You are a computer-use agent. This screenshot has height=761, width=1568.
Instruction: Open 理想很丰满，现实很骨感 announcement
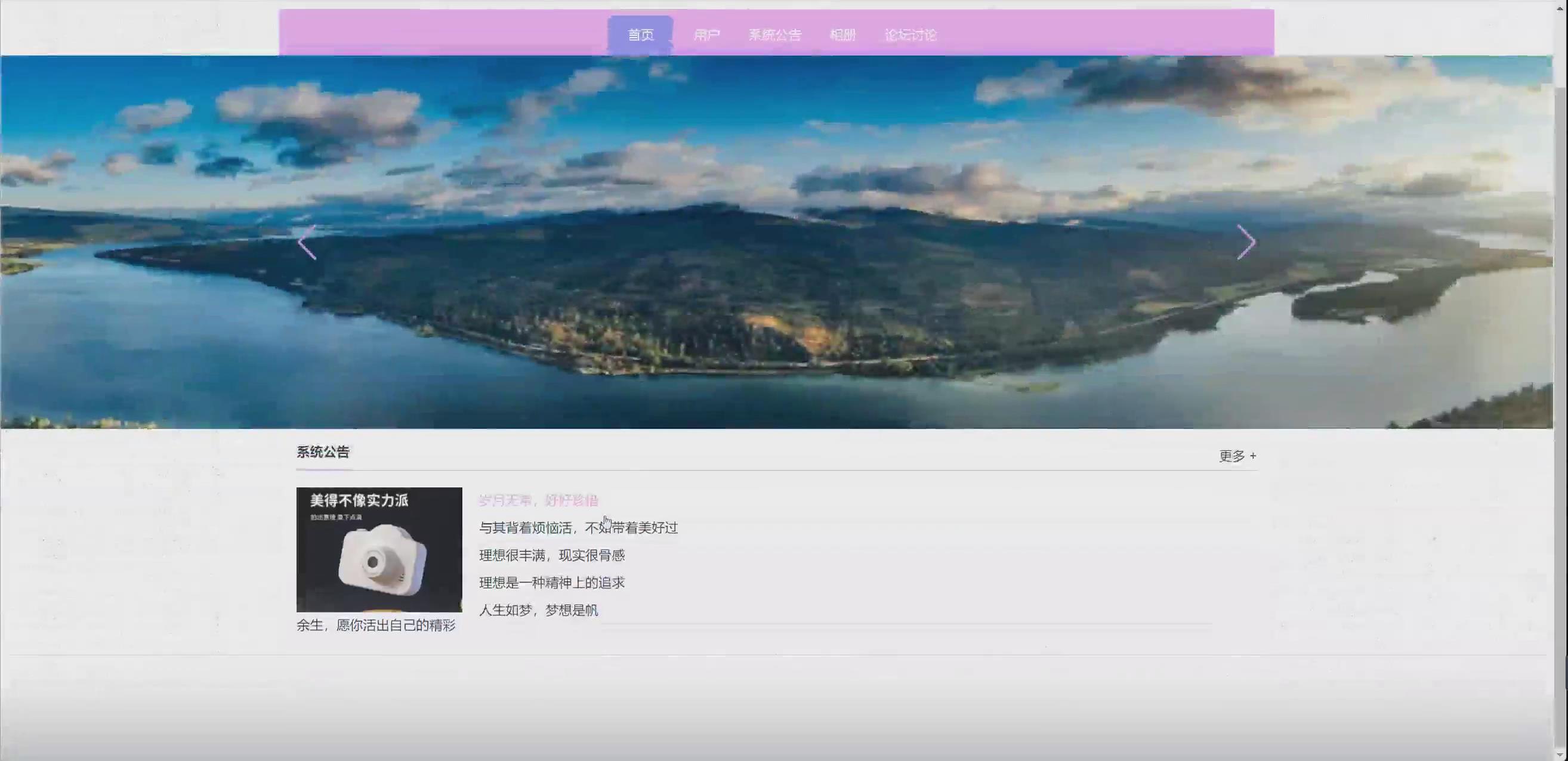[551, 555]
